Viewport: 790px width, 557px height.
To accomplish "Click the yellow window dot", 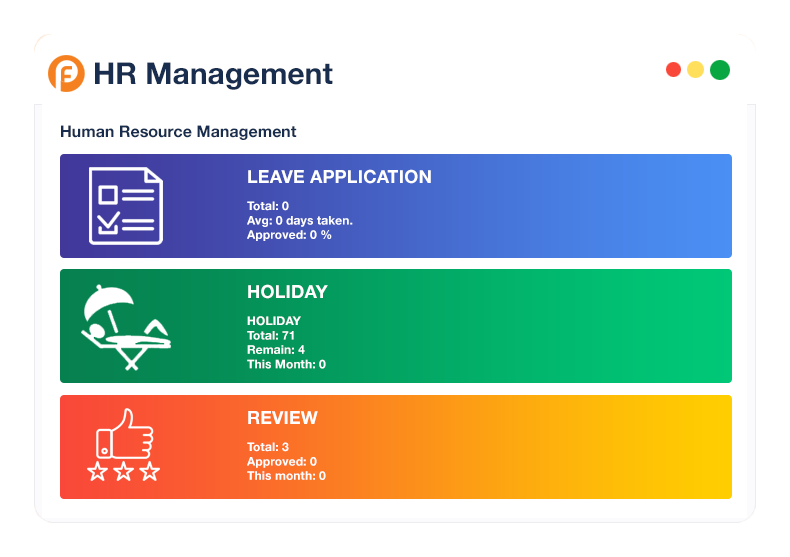I will (695, 69).
